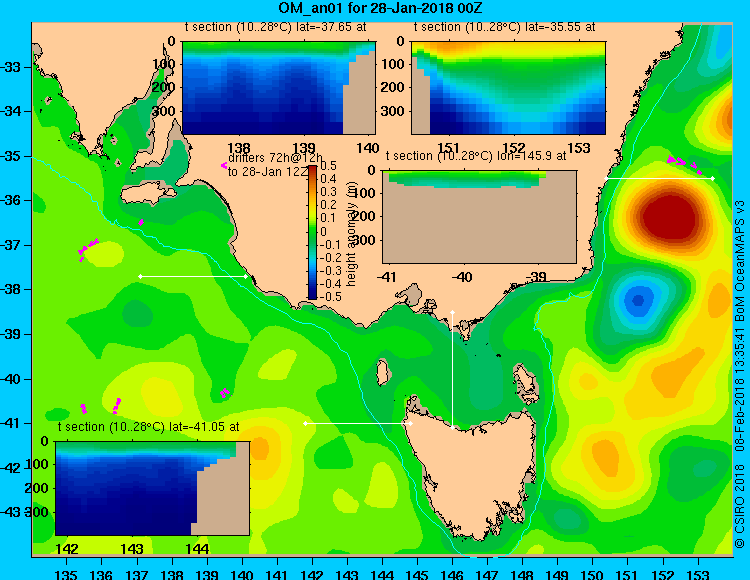Click the longitude axis label 153 on the bottom axis
Screen dimensions: 750x580
click(x=698, y=574)
